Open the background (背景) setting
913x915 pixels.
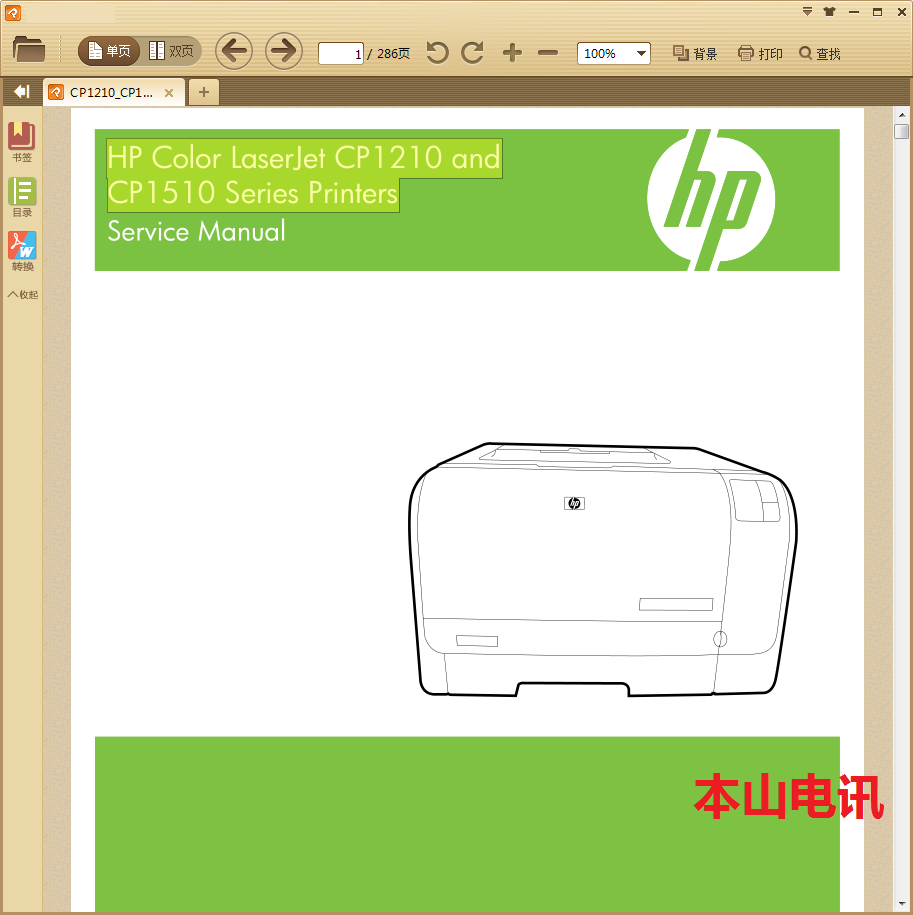point(695,54)
